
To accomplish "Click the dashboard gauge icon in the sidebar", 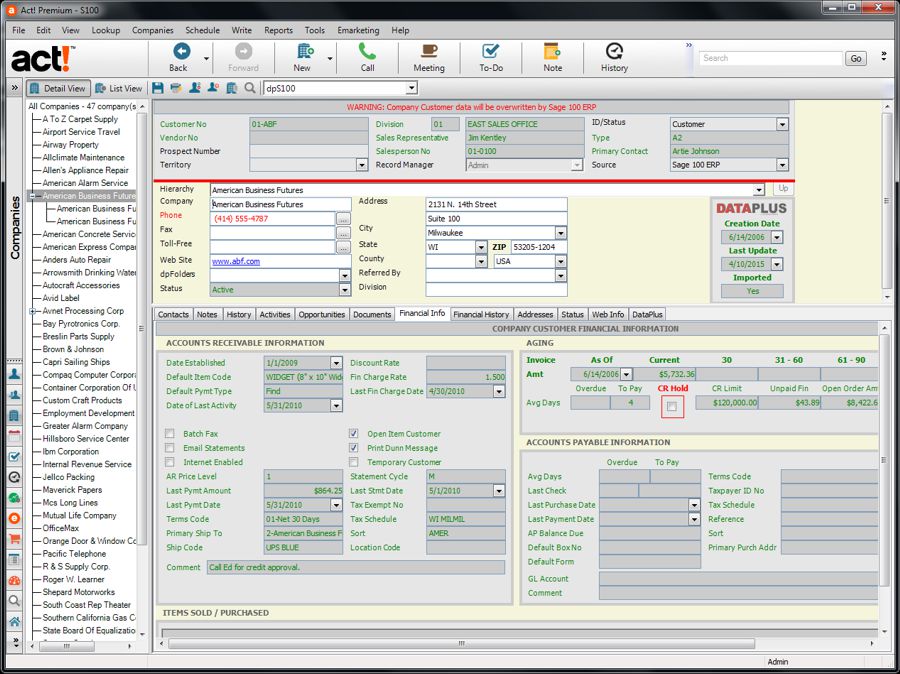I will pos(13,580).
